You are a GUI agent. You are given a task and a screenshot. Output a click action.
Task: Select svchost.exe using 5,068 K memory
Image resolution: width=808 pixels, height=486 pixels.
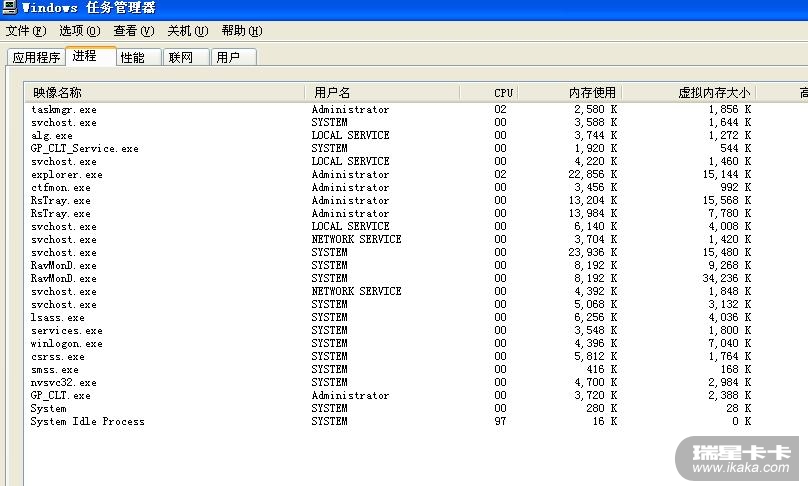(x=63, y=305)
